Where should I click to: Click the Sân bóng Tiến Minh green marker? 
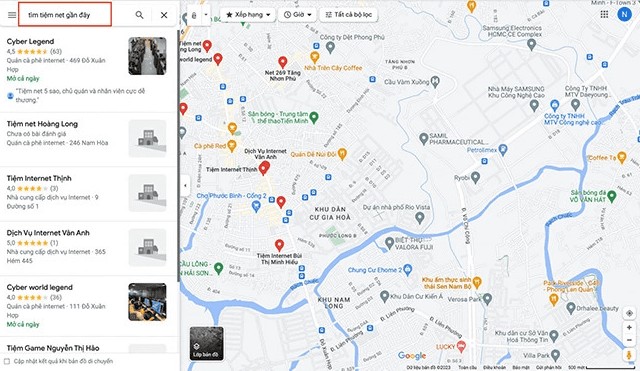click(x=313, y=118)
